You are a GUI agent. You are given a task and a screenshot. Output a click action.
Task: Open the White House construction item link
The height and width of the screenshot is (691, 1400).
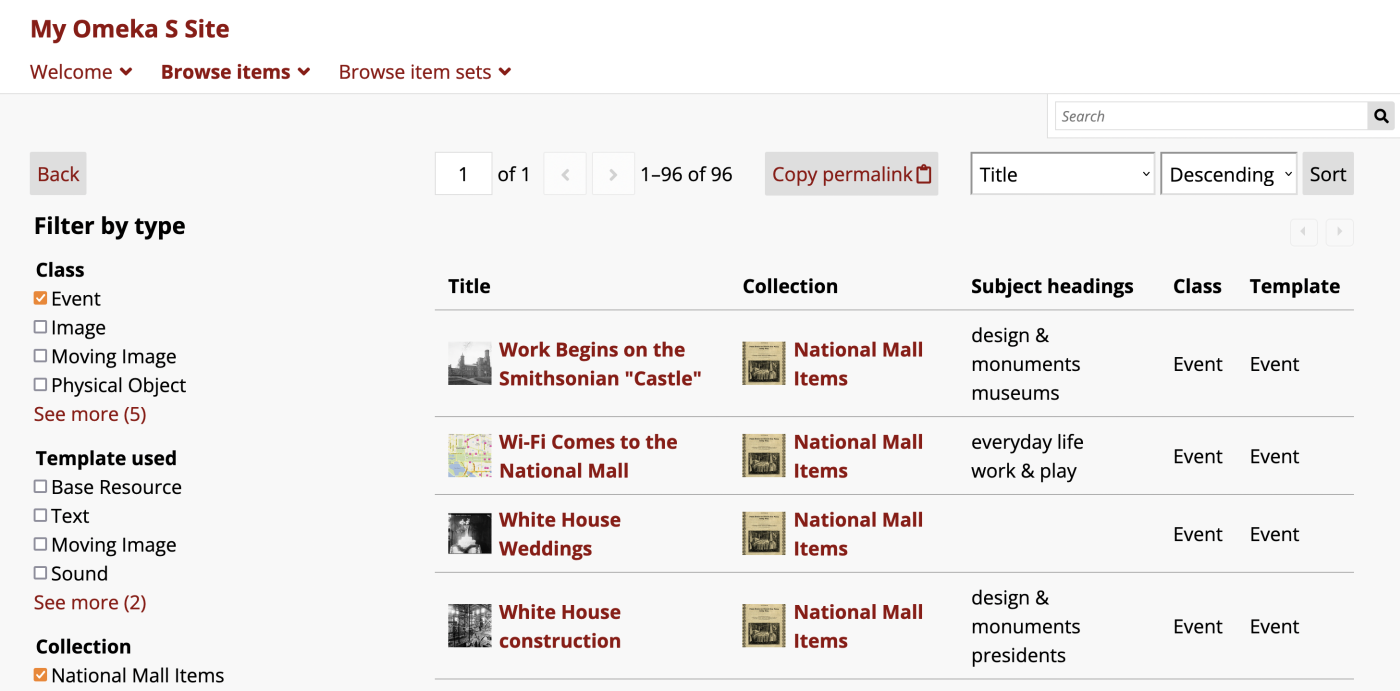(x=560, y=626)
